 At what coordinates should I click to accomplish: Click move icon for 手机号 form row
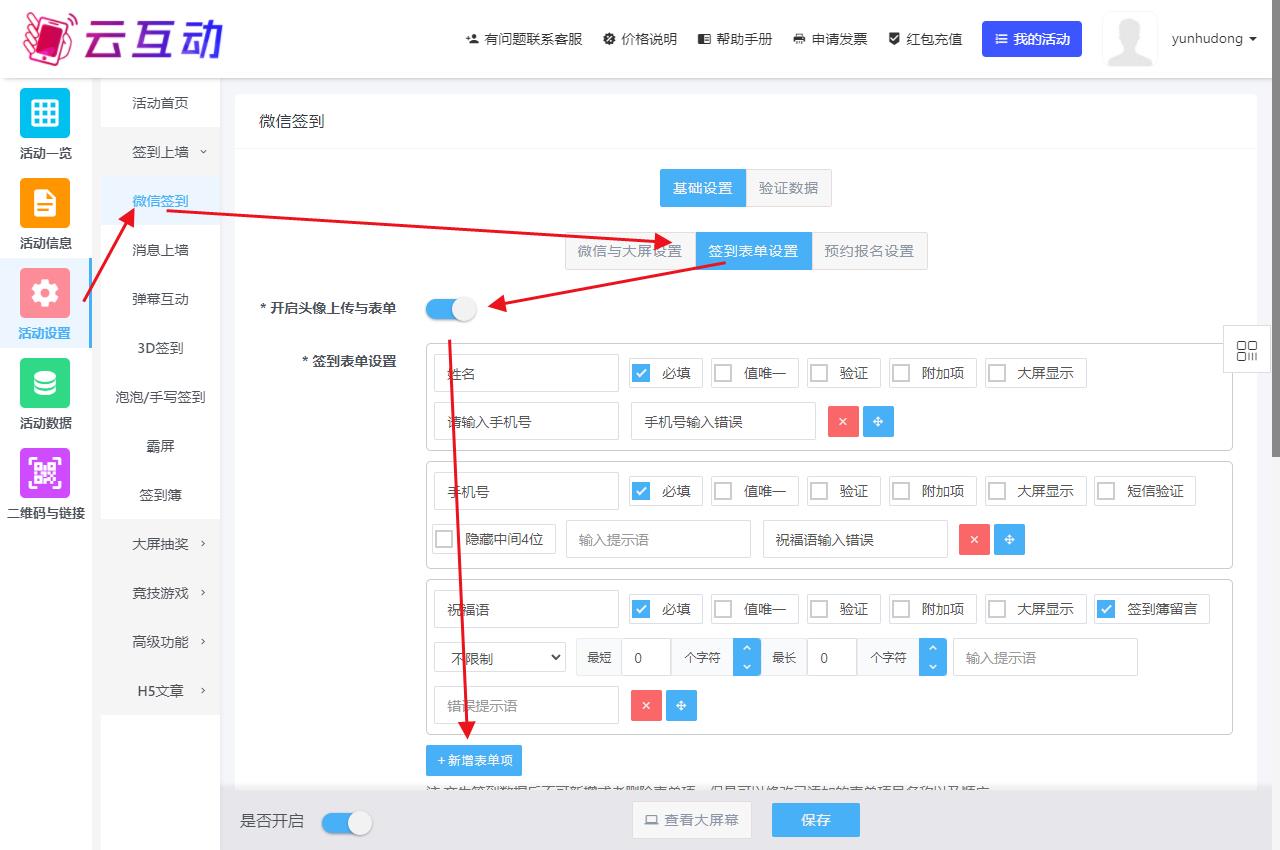[1009, 540]
